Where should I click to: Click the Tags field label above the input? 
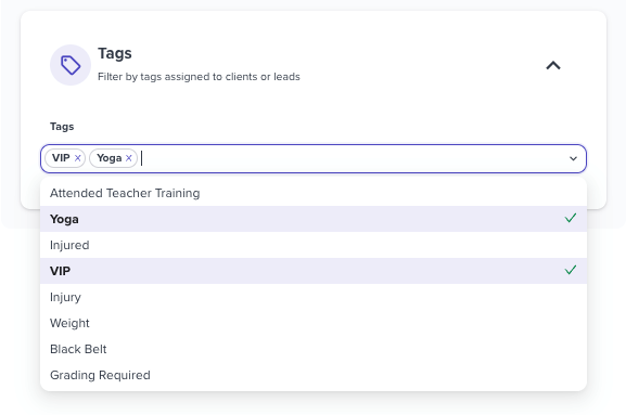pyautogui.click(x=62, y=127)
